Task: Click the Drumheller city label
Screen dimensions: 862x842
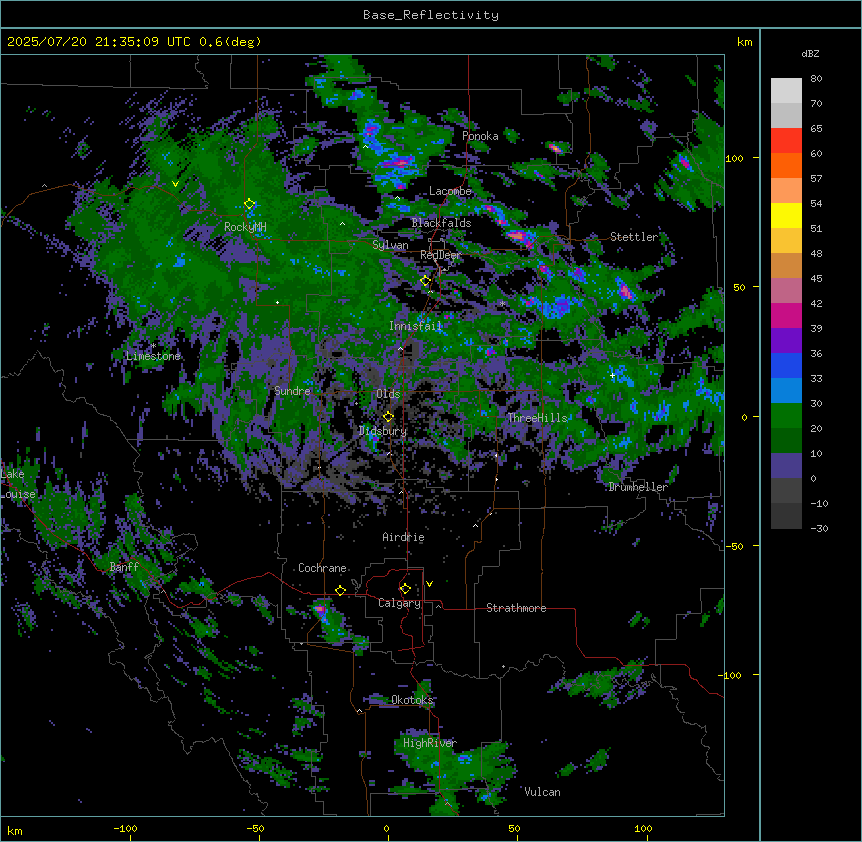Action: click(x=638, y=487)
